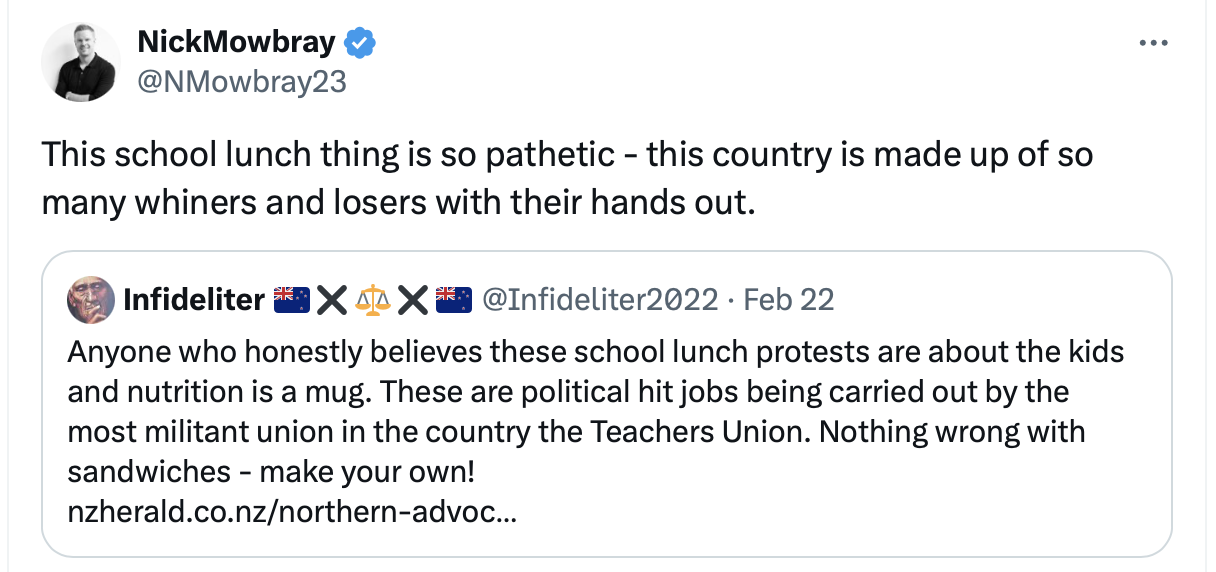Click the Feb 22 timestamp
1216x572 pixels.
pyautogui.click(x=789, y=299)
